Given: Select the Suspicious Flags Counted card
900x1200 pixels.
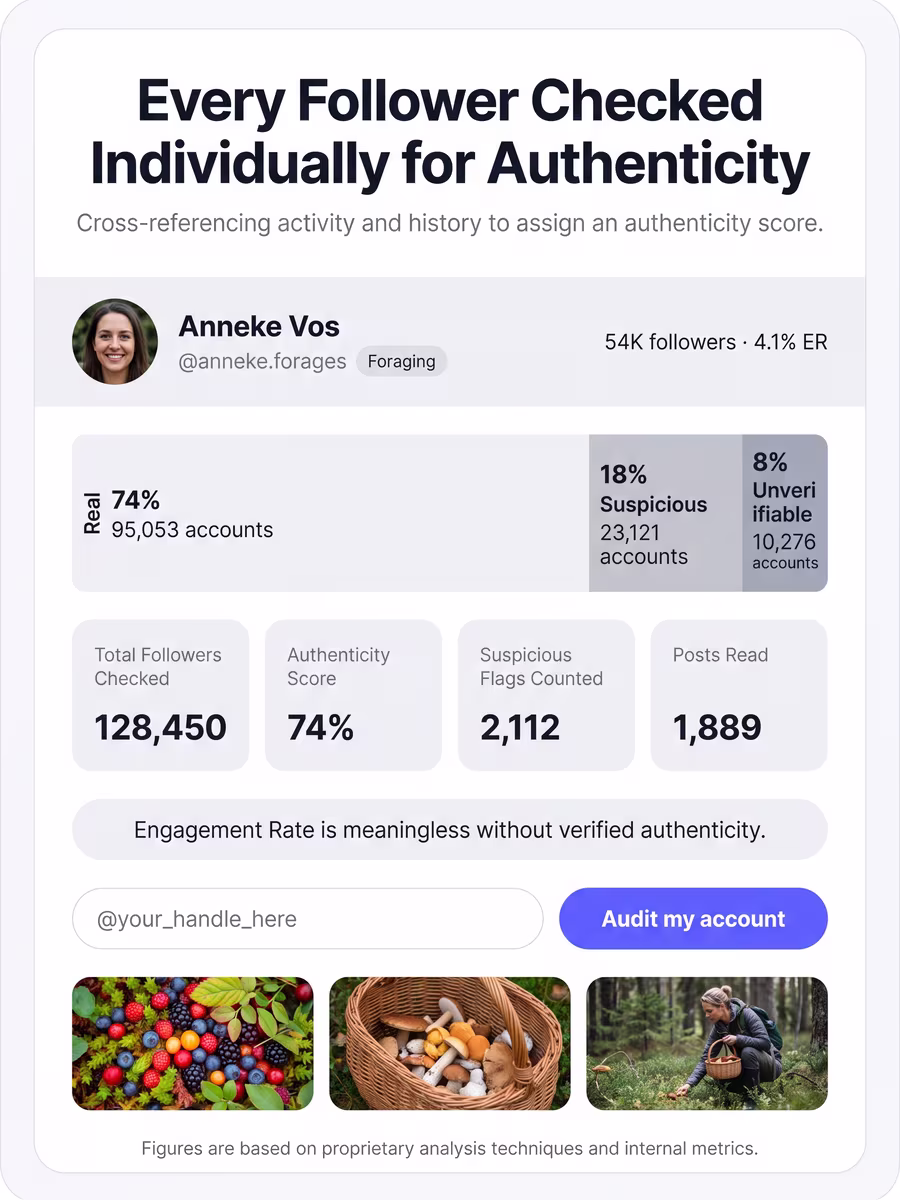Looking at the screenshot, I should [546, 695].
